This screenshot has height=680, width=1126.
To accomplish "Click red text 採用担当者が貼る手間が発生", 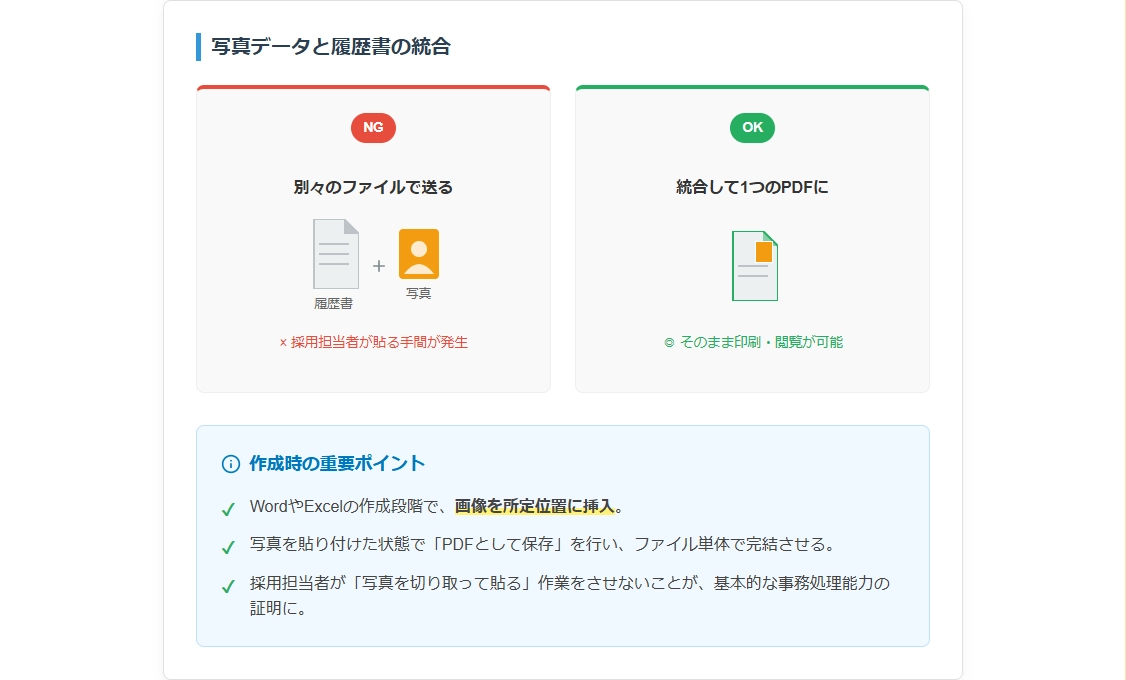I will 379,343.
